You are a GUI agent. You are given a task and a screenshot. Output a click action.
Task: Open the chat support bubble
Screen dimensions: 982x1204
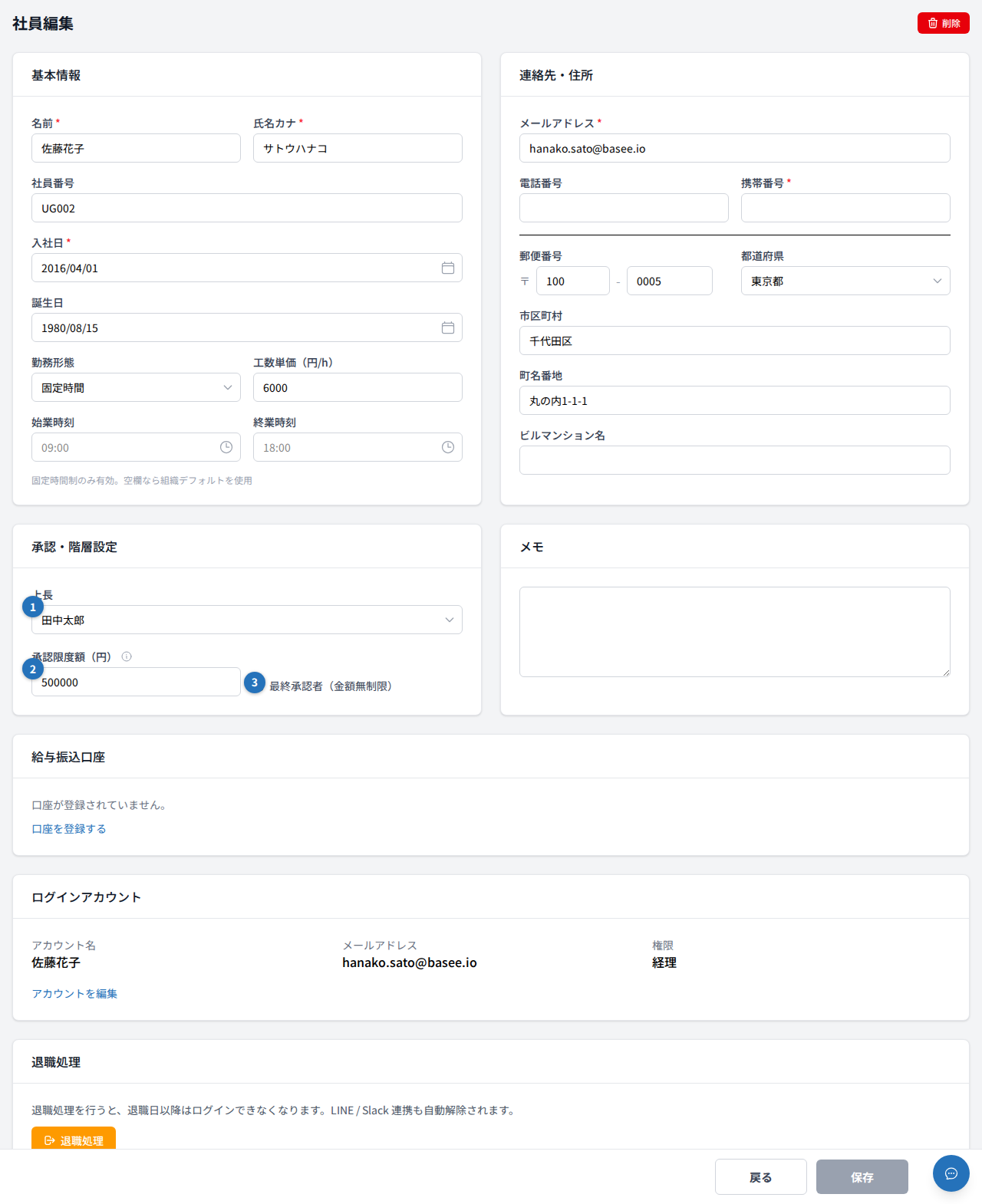coord(951,1173)
